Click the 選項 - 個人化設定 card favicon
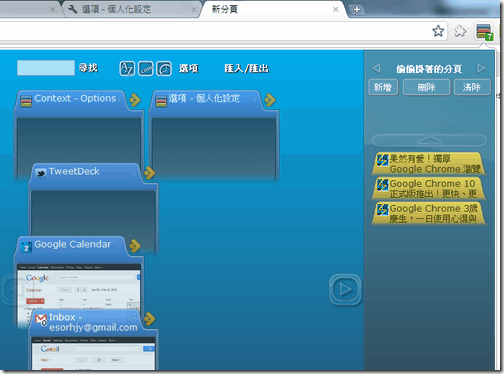 coord(161,101)
